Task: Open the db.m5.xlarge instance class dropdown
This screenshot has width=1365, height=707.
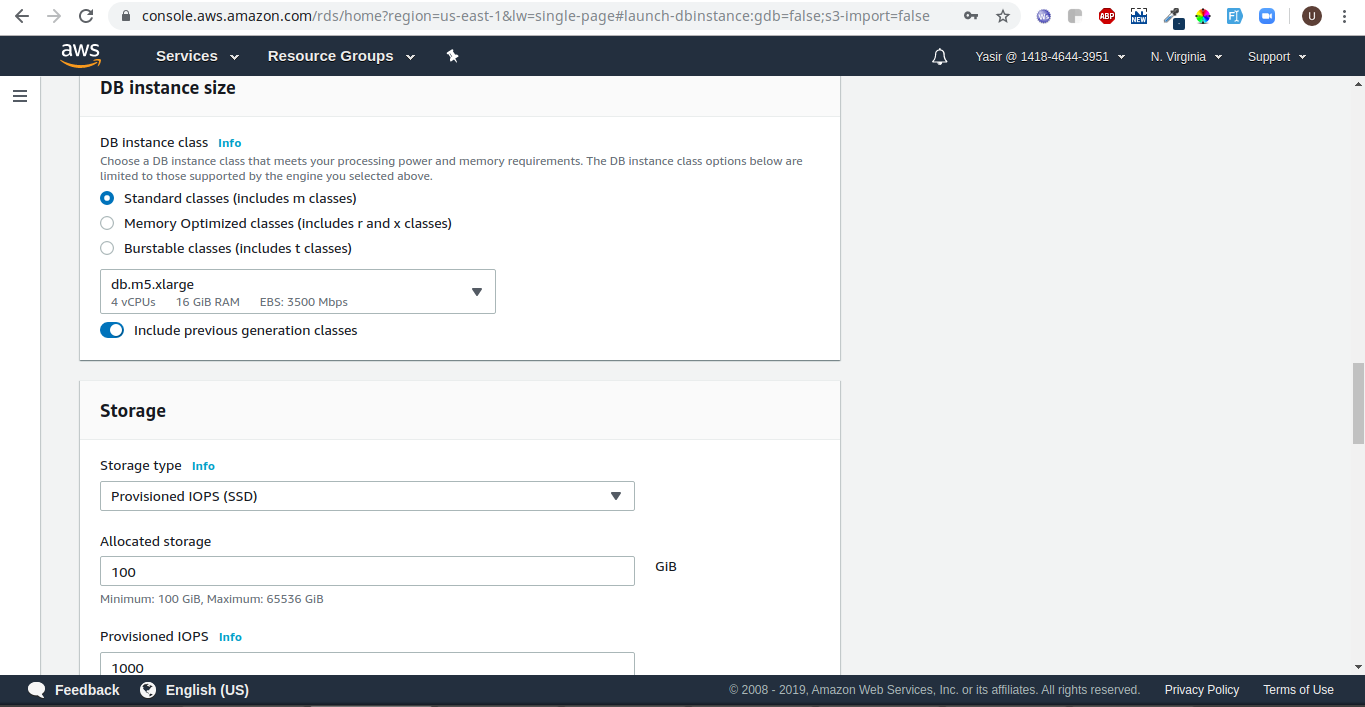Action: coord(297,291)
